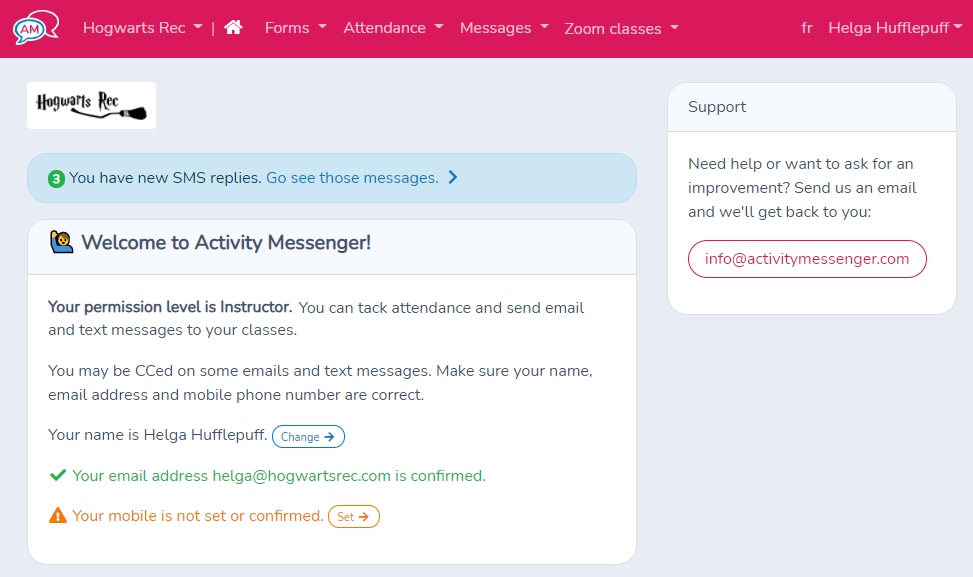This screenshot has width=973, height=577.
Task: Expand the Hogwarts Rec organization dropdown
Action: tap(142, 28)
